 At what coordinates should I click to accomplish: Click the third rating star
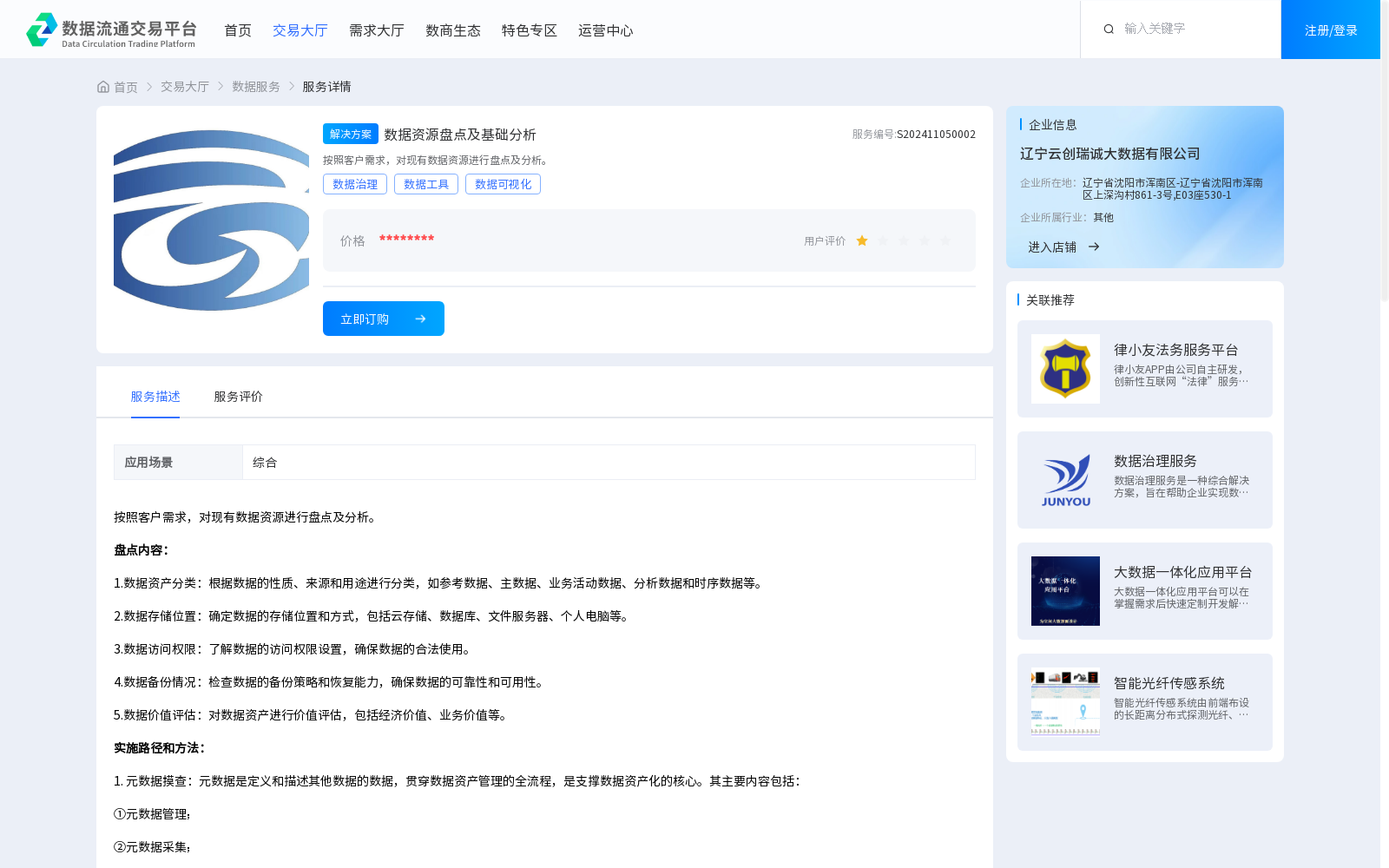pos(904,240)
